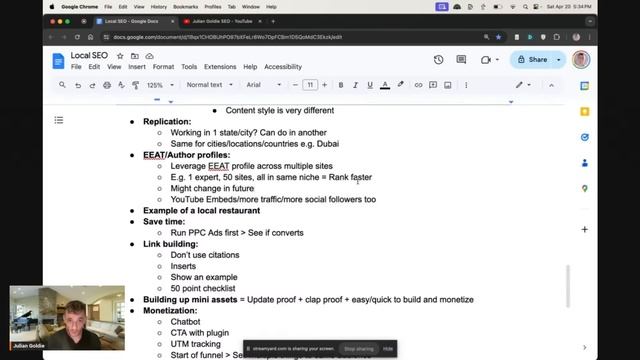
Task: Hide side panel chevron
Action: tap(584, 347)
